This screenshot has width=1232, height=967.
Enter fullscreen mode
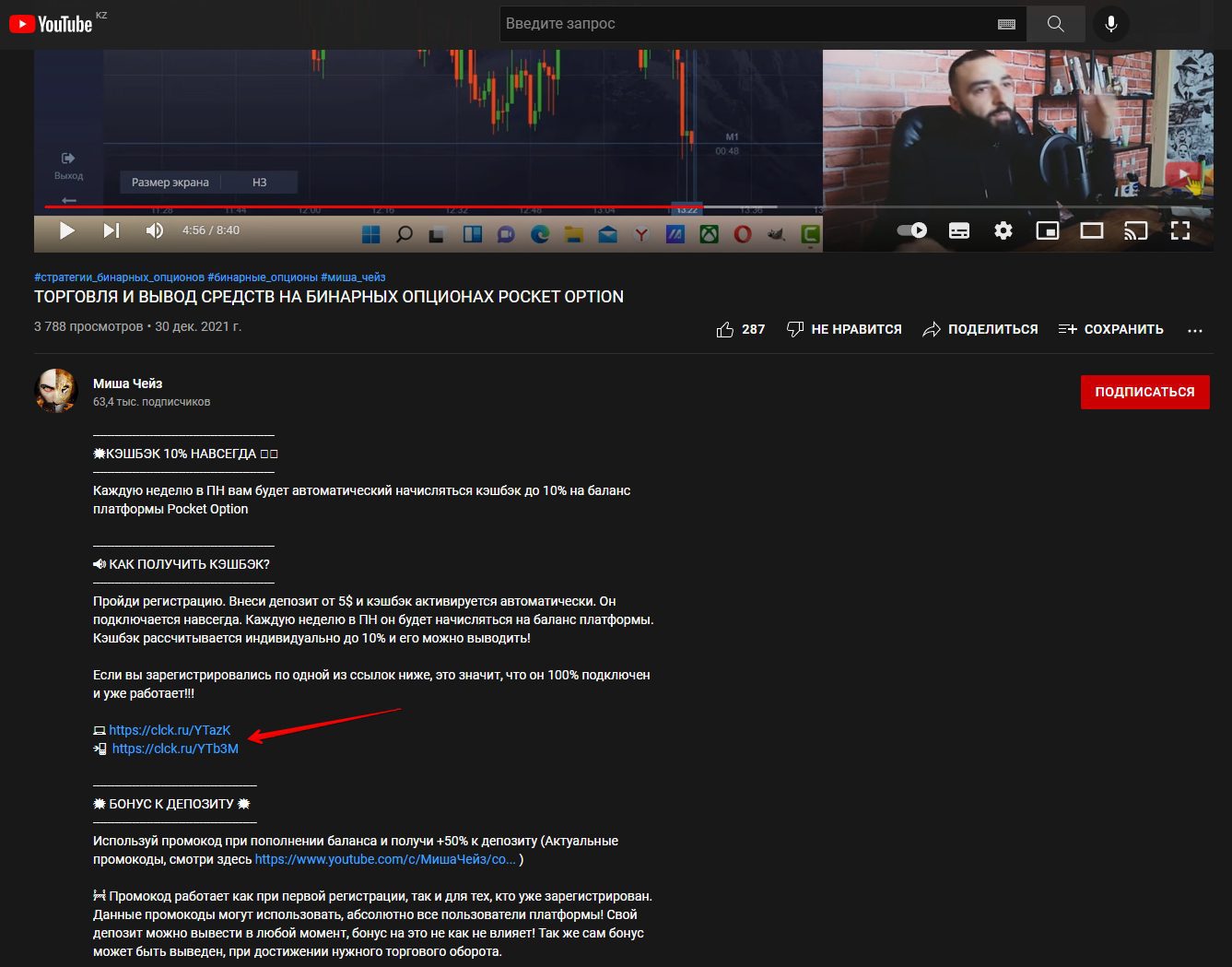click(1180, 230)
